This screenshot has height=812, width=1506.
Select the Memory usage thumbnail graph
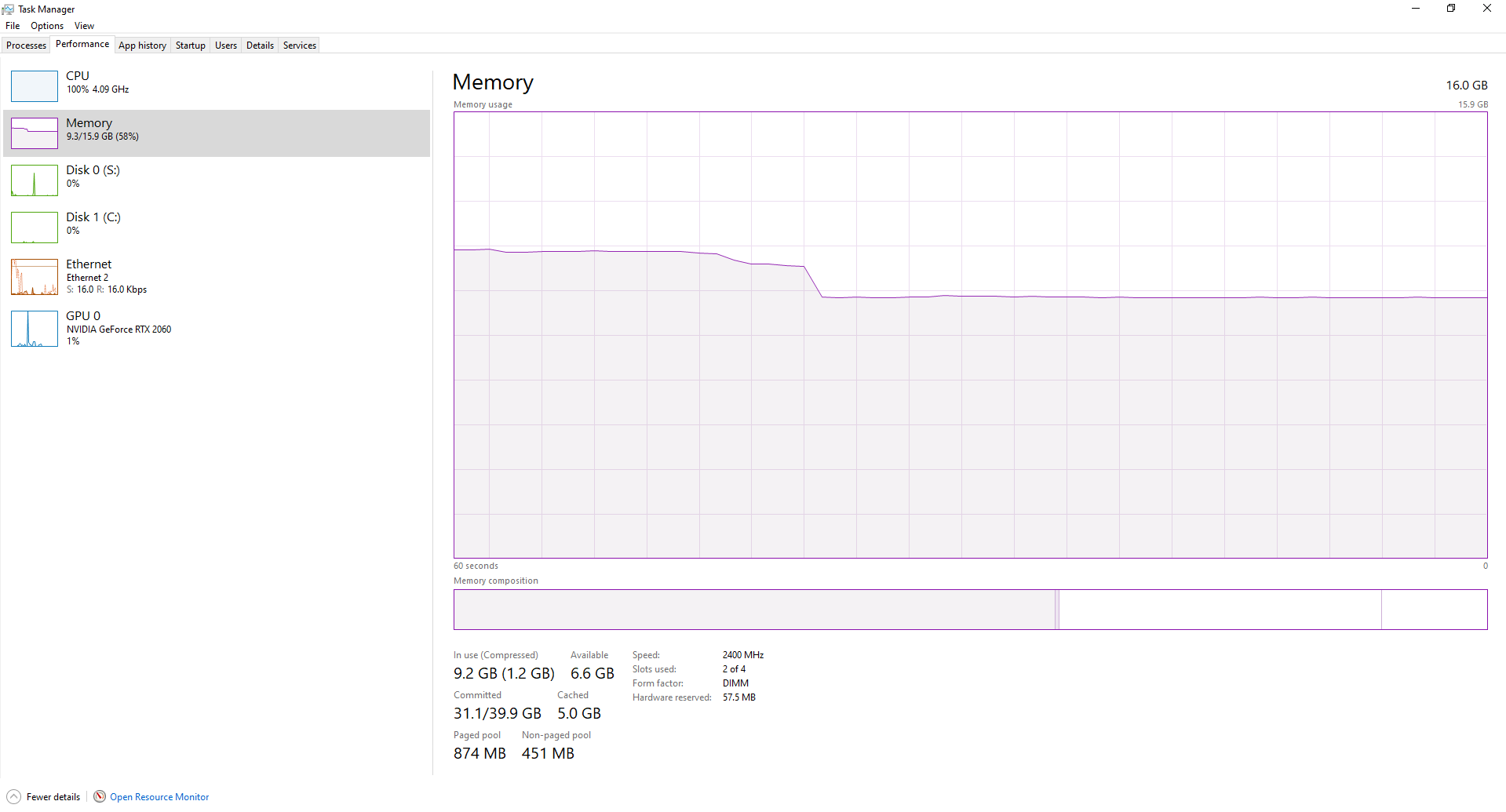tap(35, 133)
